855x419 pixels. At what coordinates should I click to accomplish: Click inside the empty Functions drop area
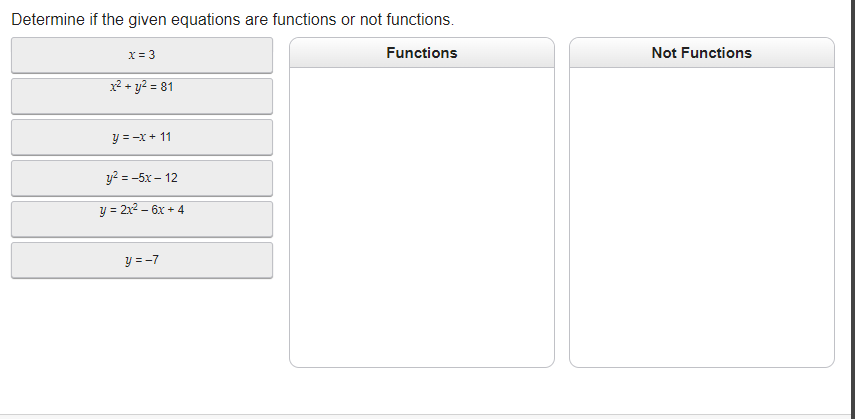pos(422,217)
